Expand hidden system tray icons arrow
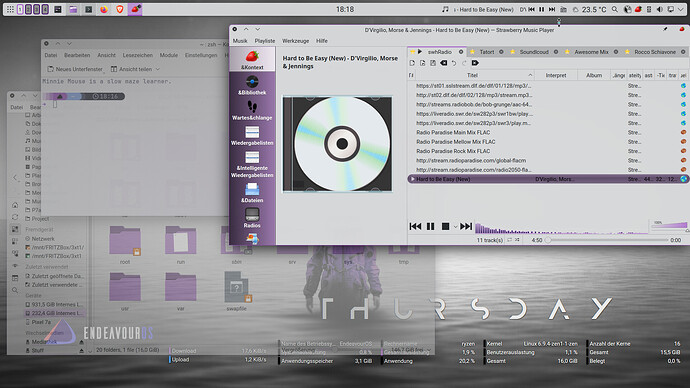Image resolution: width=690 pixels, height=388 pixels. 680,9
